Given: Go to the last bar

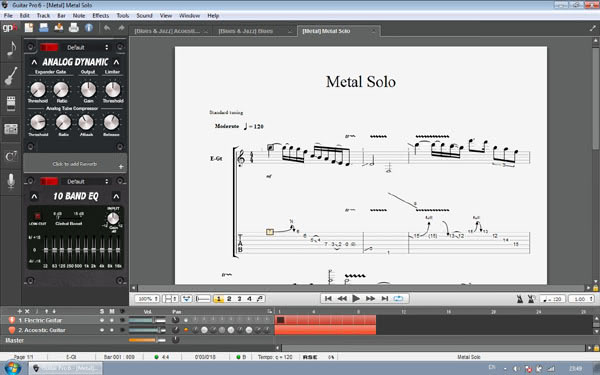Looking at the screenshot, I should point(385,298).
